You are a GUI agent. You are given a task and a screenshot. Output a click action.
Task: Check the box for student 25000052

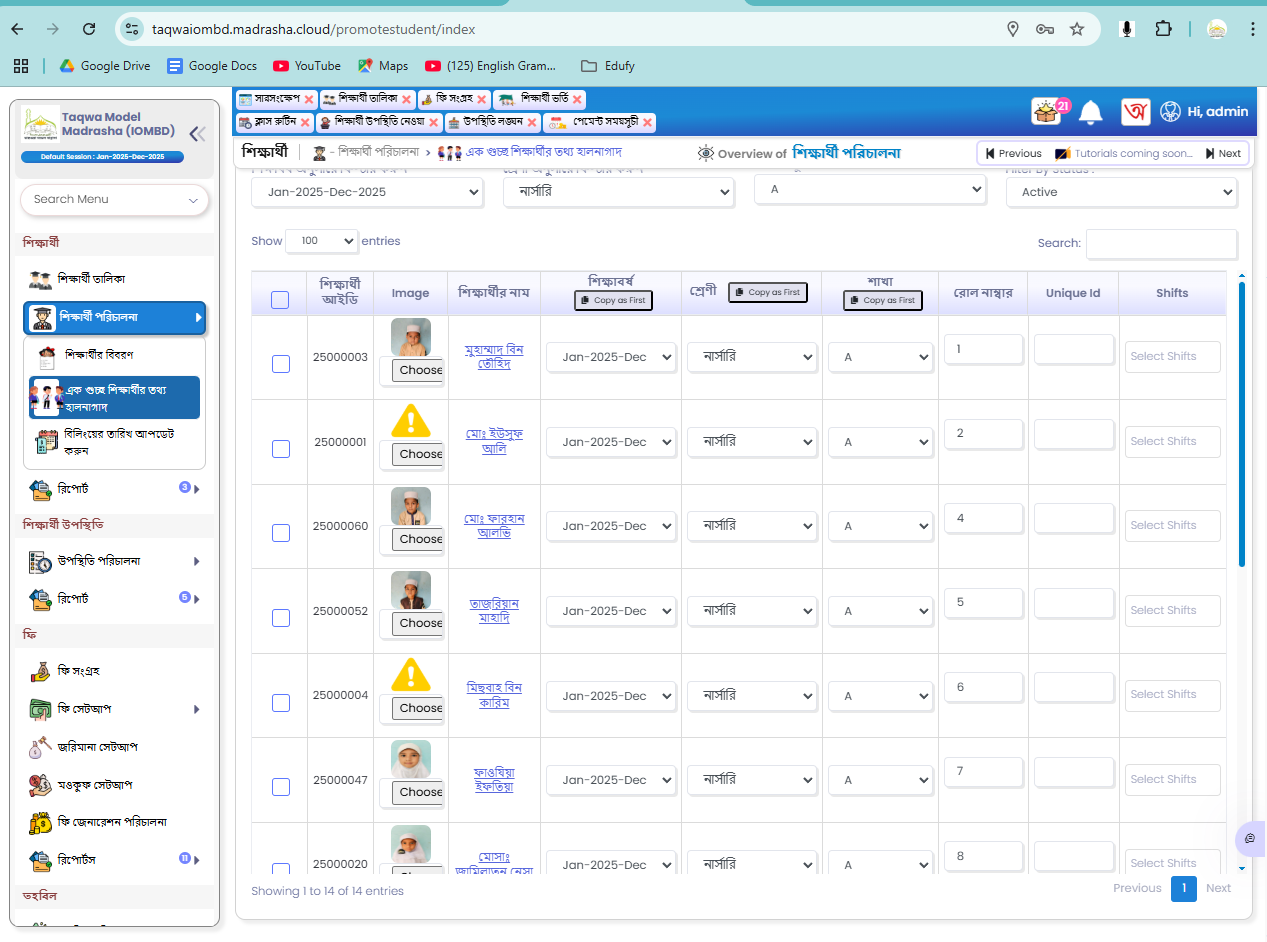click(281, 618)
